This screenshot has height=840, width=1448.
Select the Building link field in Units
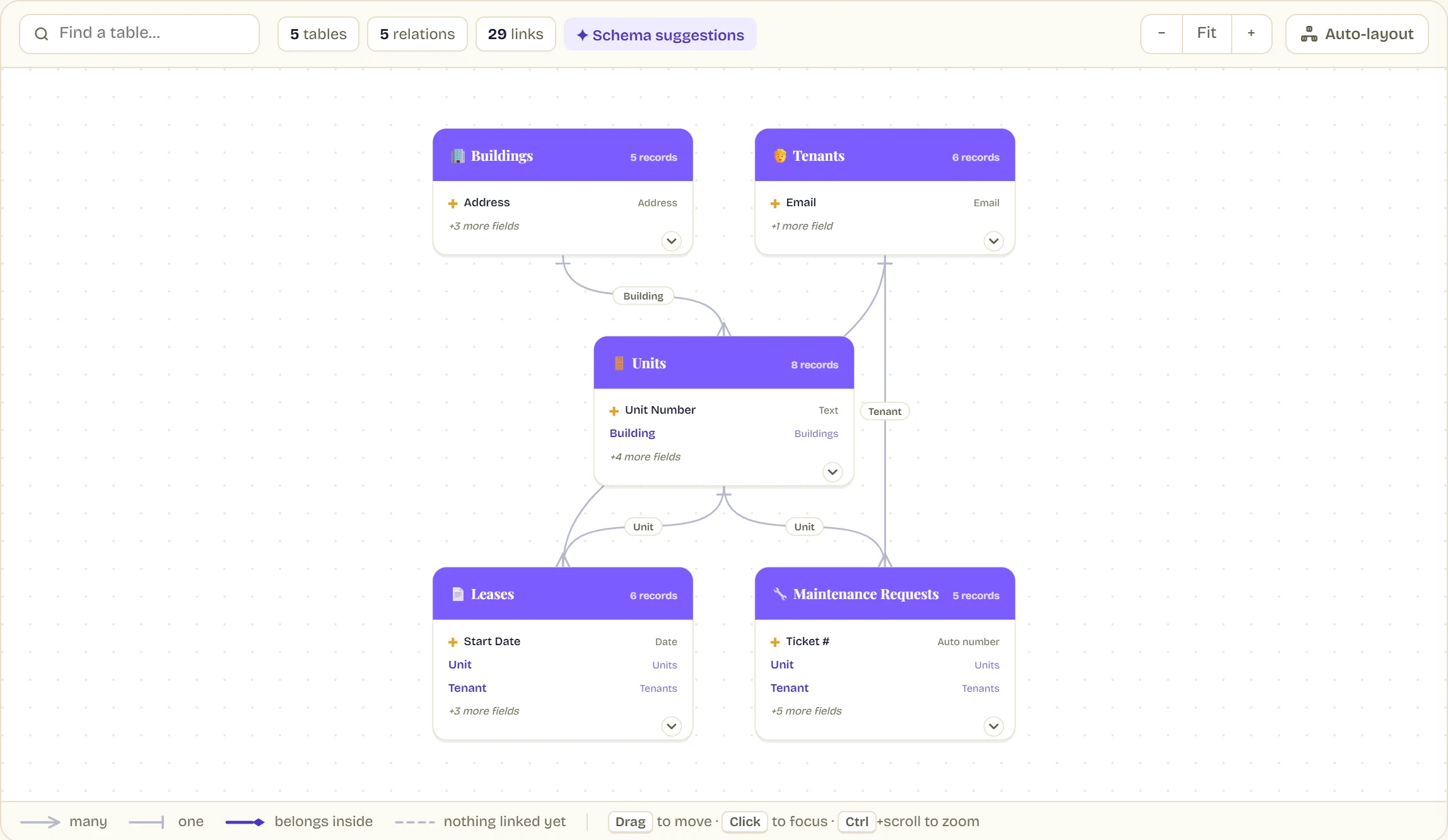[724, 433]
